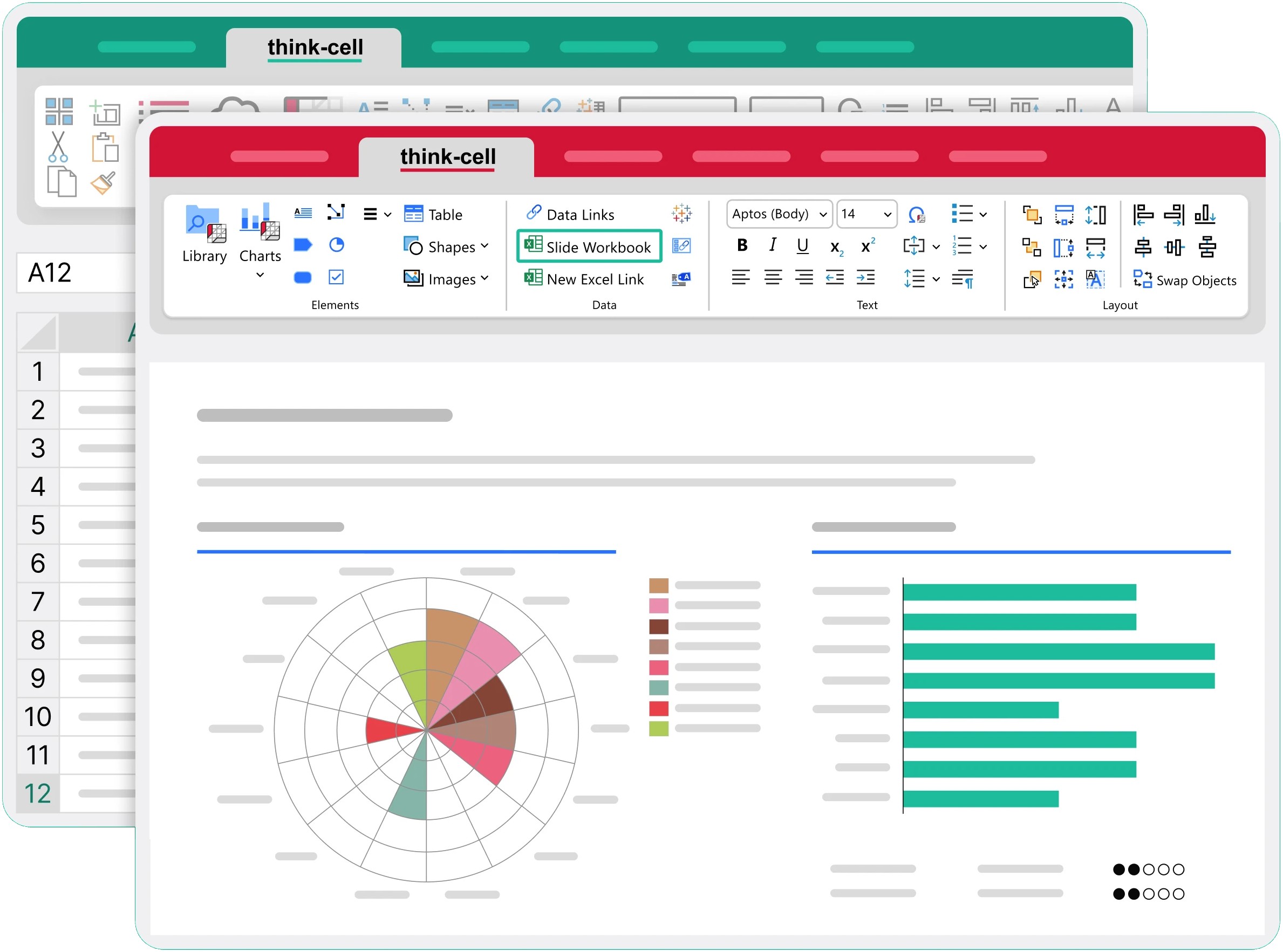Insert the checkbox element
The height and width of the screenshot is (952, 1283).
(336, 277)
